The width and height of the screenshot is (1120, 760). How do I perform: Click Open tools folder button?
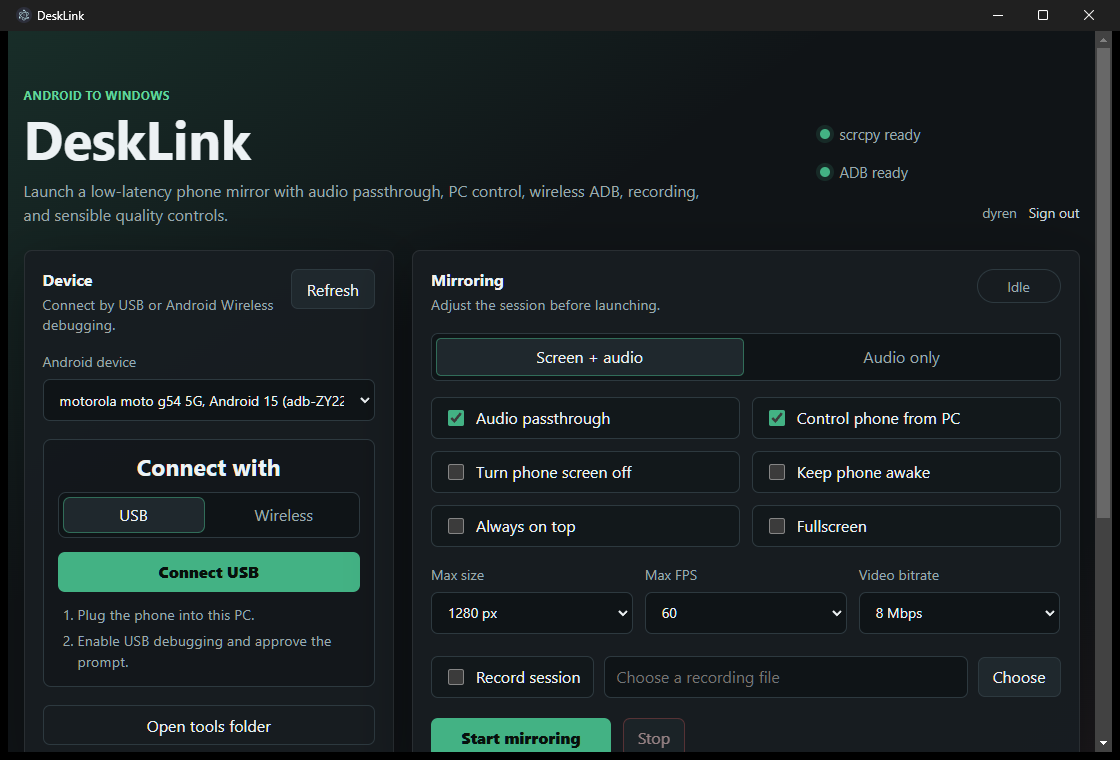point(209,726)
